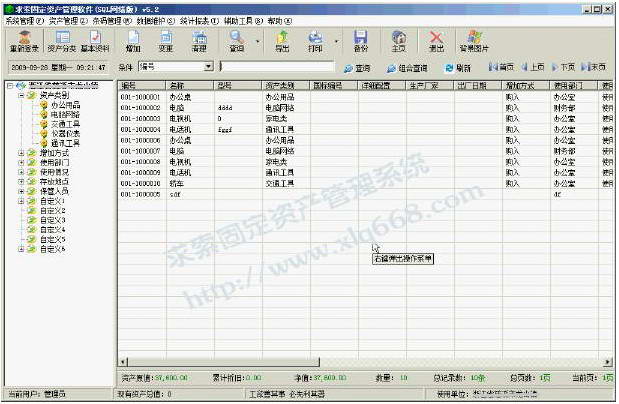Click the 刷新 refresh button
Image resolution: width=619 pixels, height=404 pixels.
tap(458, 68)
